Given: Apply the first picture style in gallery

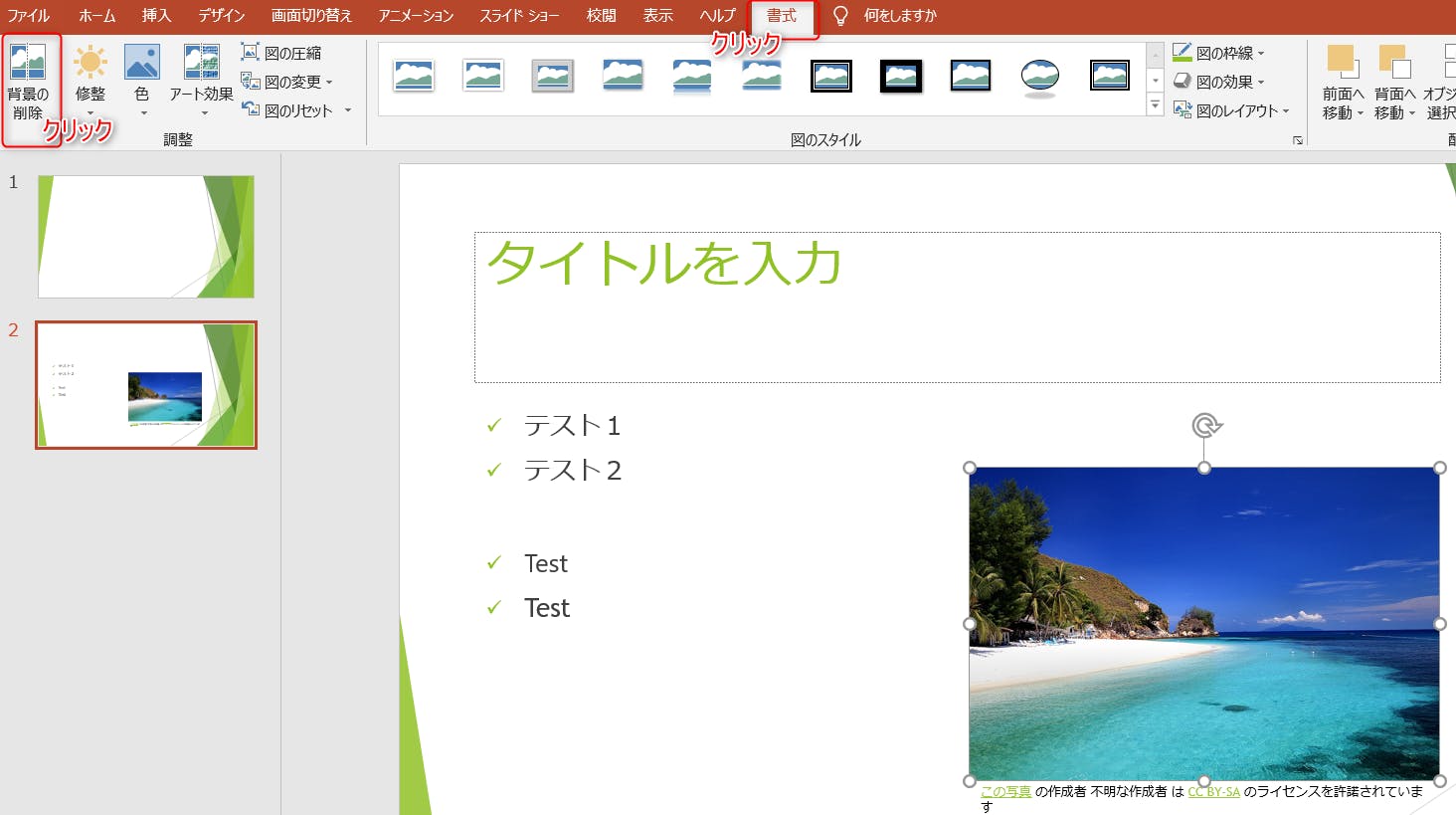Looking at the screenshot, I should coord(414,77).
